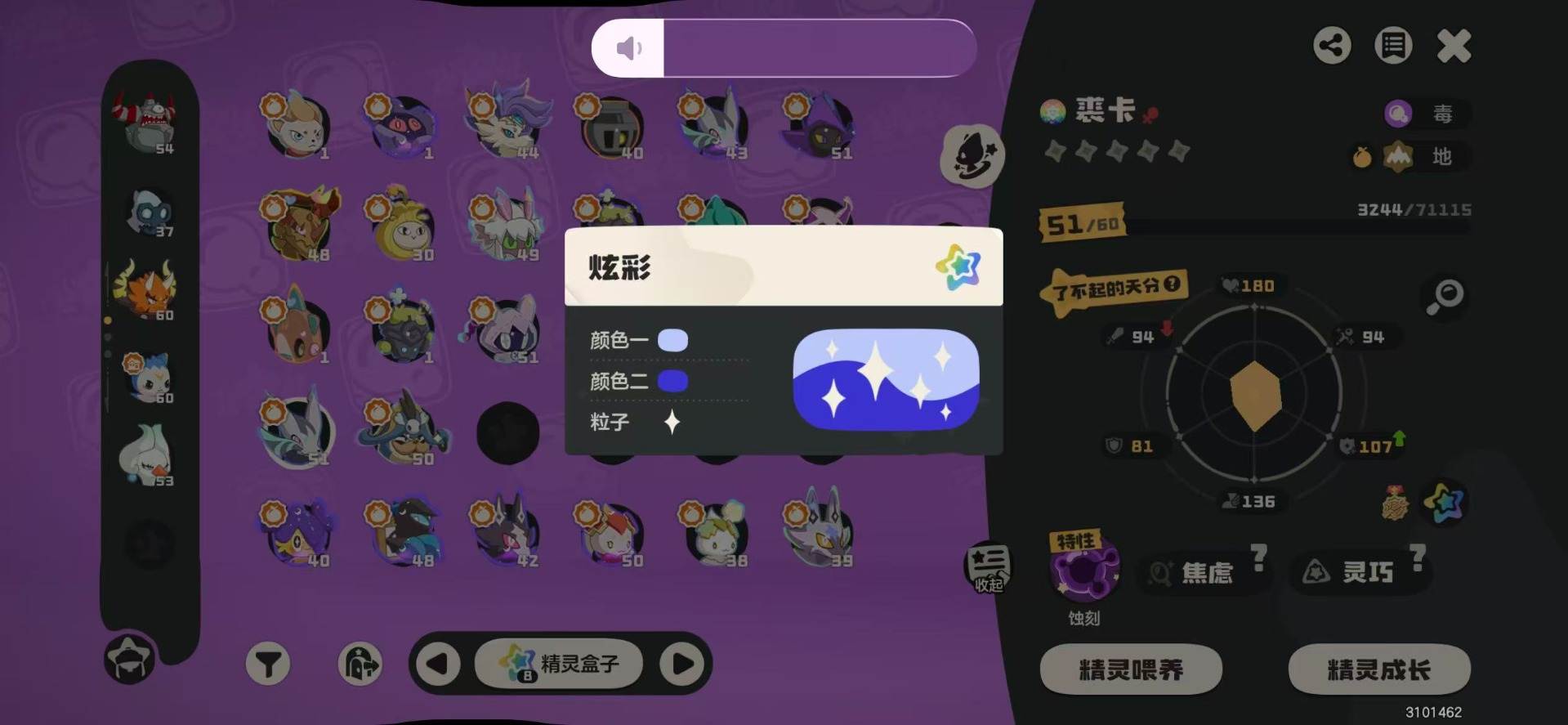Click the magnifier inspect stats icon
Screen dimensions: 1568x725
tap(1445, 296)
